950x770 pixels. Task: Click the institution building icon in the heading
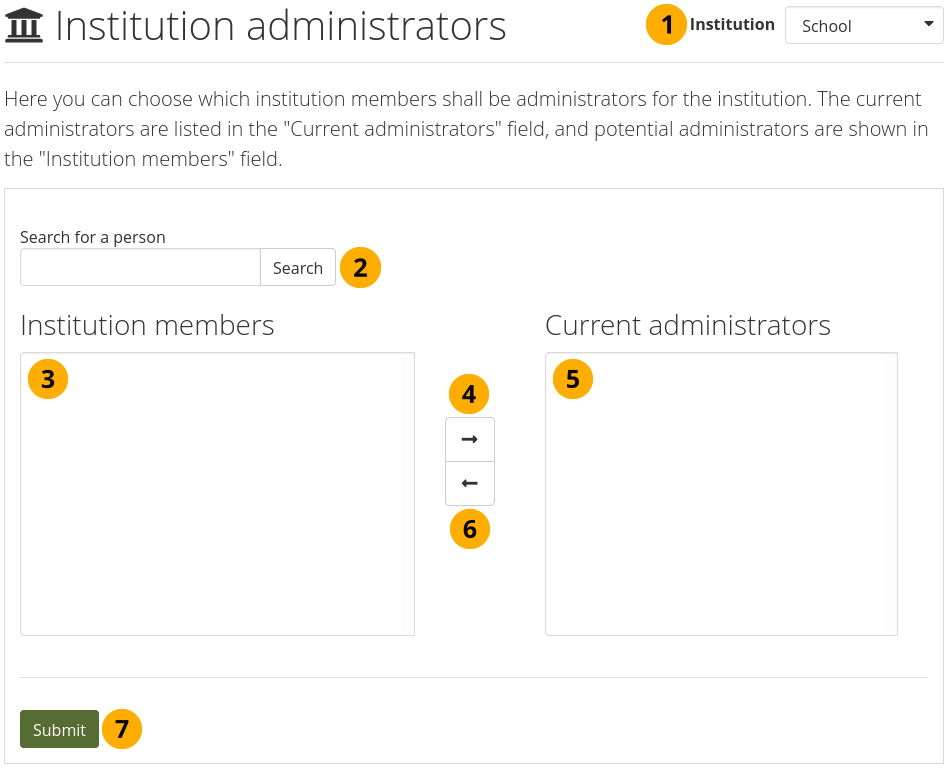click(x=24, y=26)
